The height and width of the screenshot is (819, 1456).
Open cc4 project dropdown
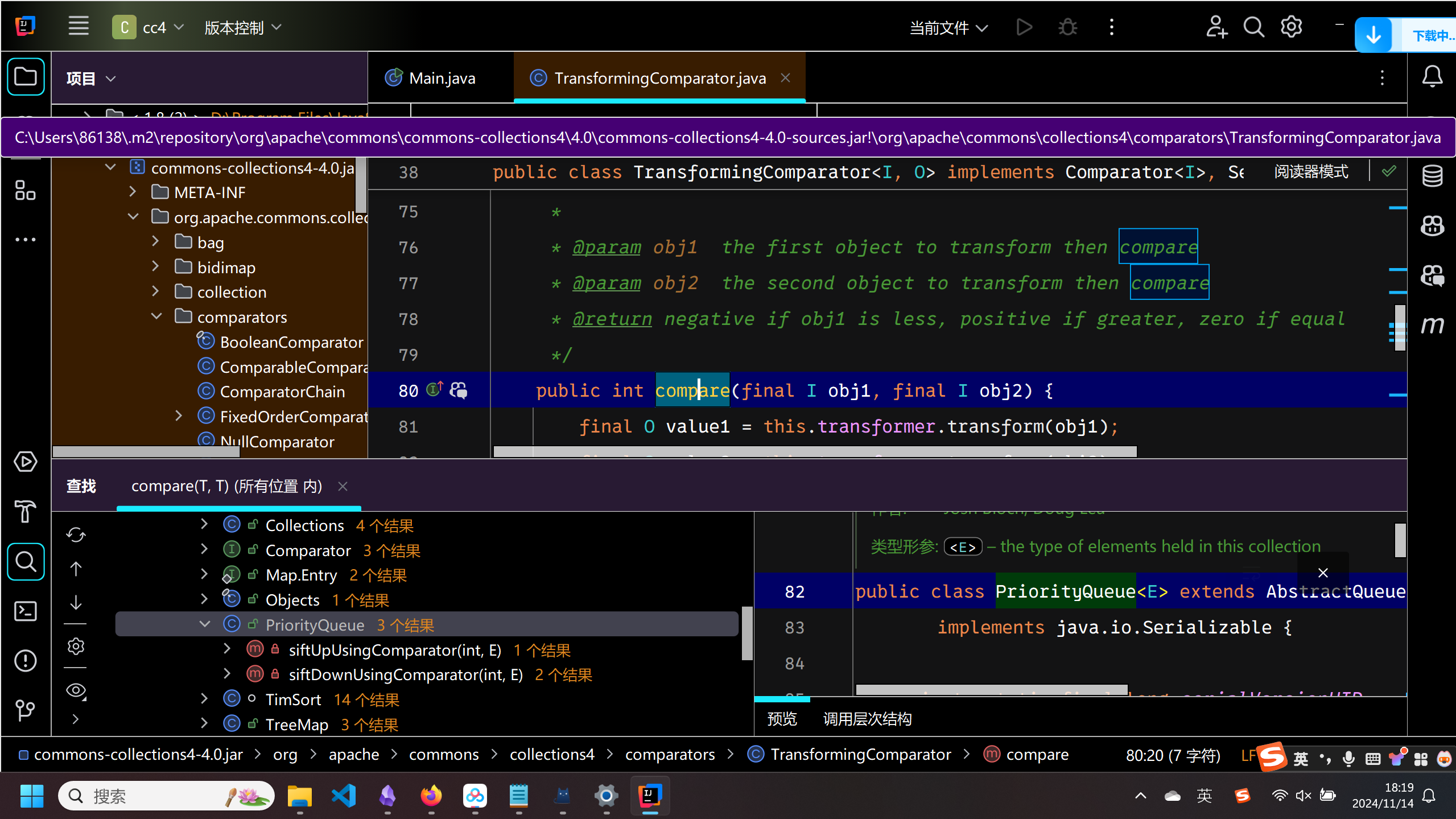pyautogui.click(x=149, y=27)
